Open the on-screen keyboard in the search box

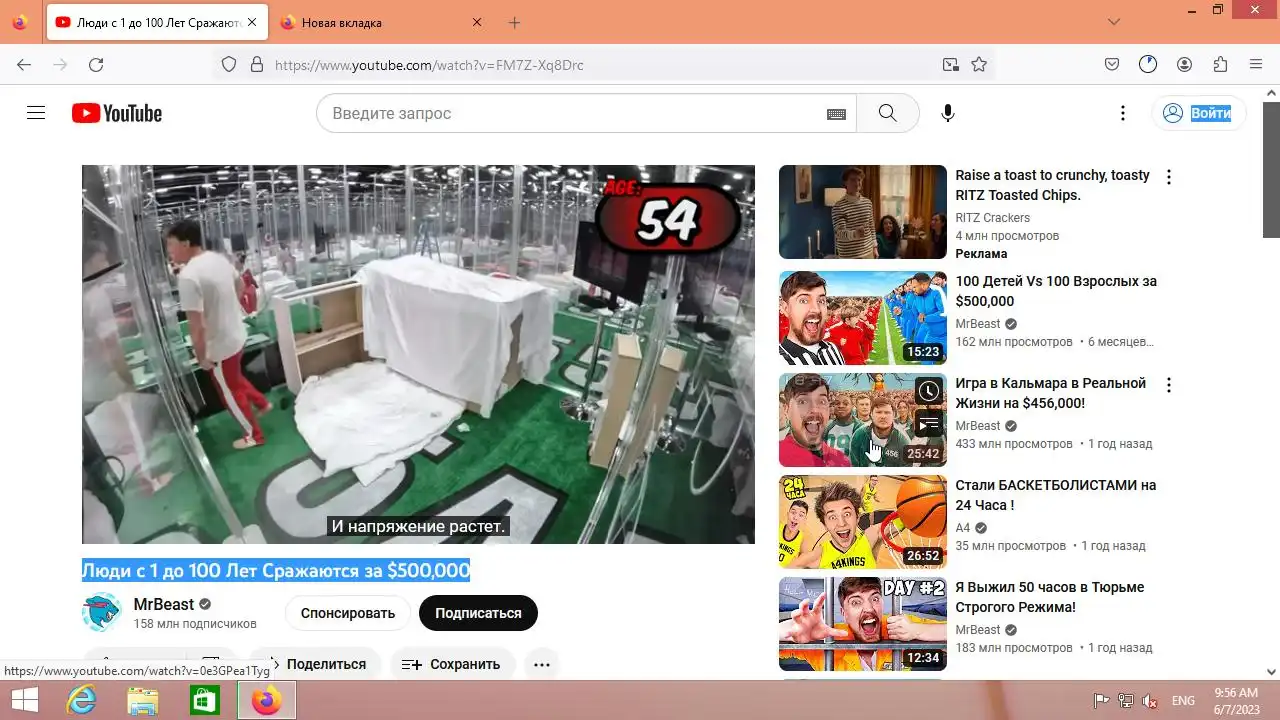pyautogui.click(x=836, y=114)
